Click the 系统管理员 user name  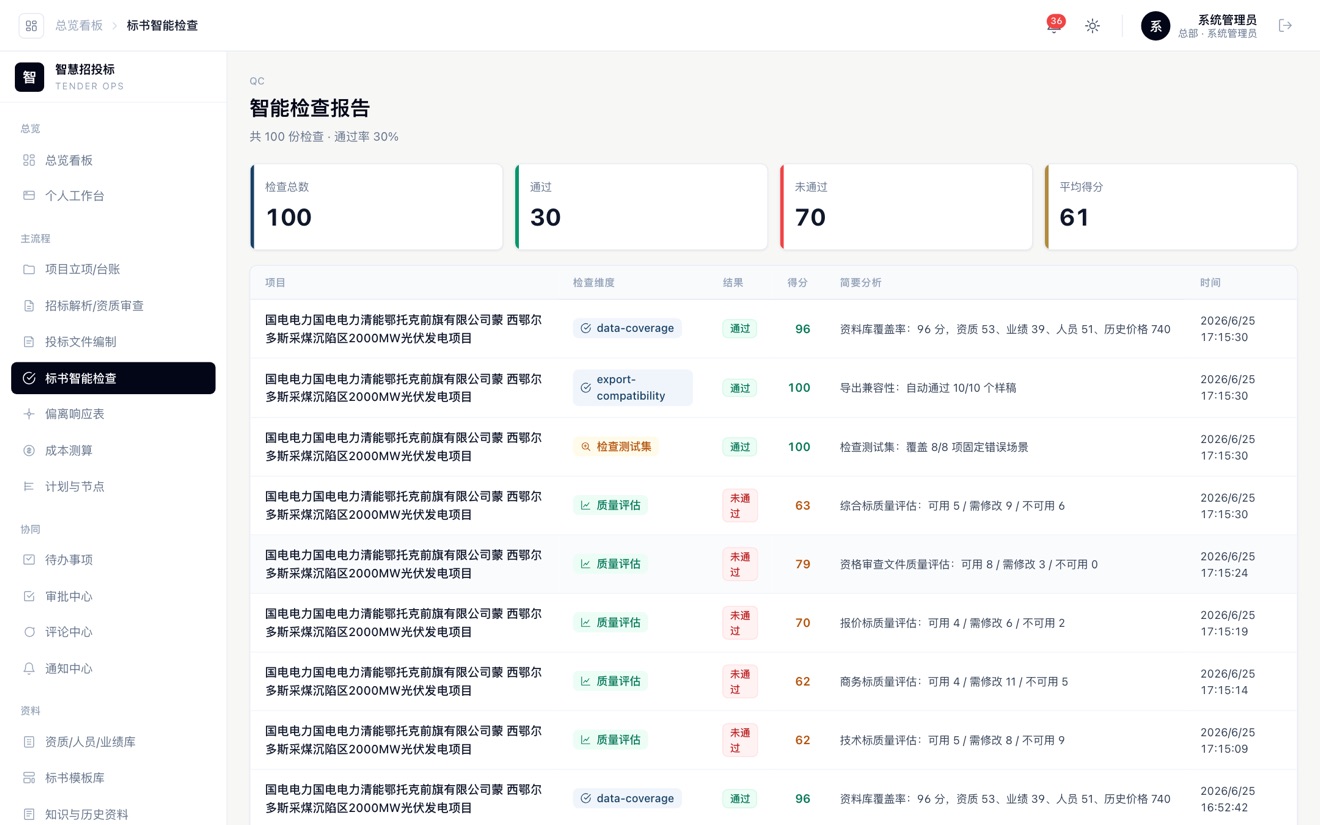[x=1227, y=20]
